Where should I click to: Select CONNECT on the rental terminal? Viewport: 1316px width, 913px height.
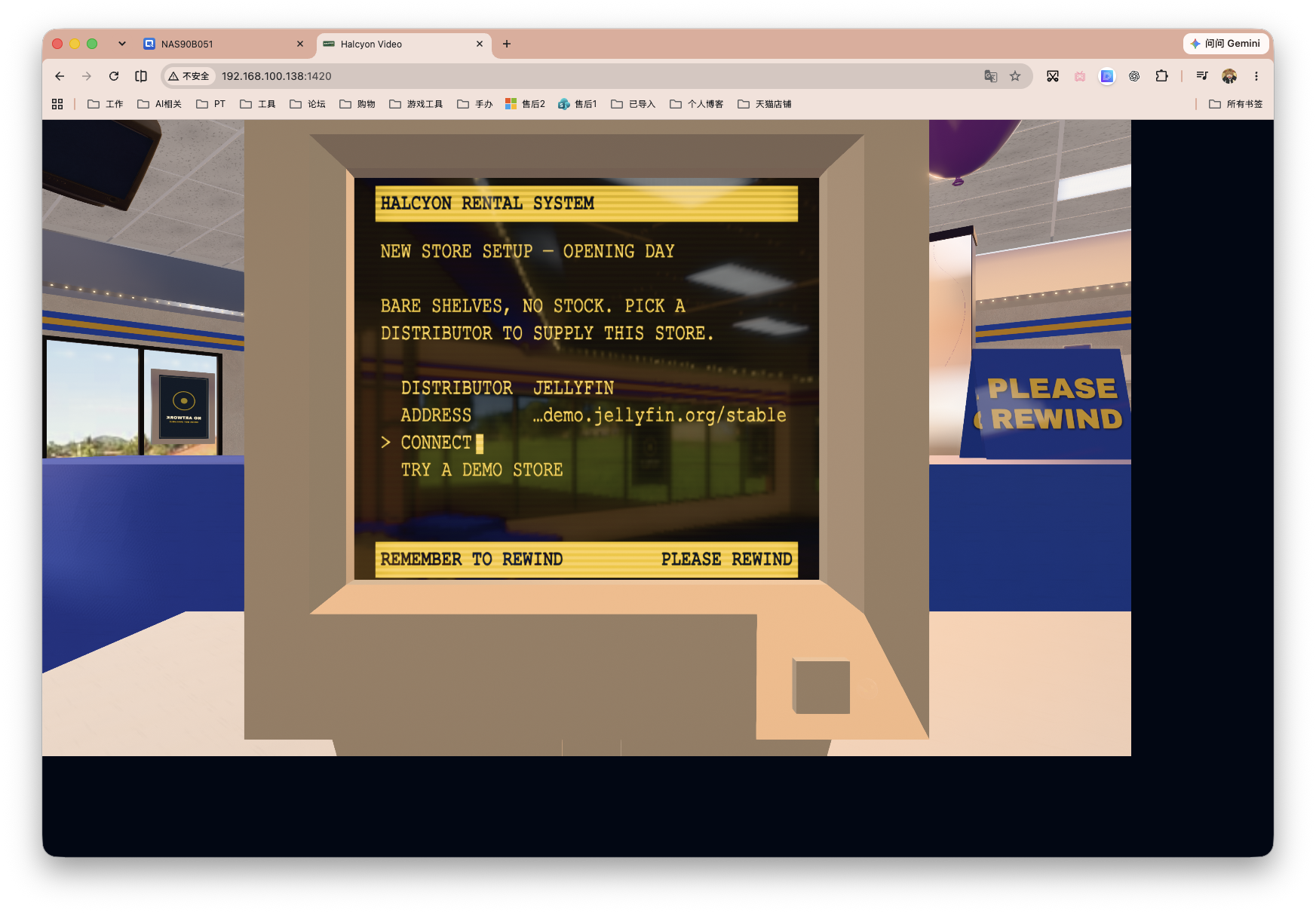[436, 443]
